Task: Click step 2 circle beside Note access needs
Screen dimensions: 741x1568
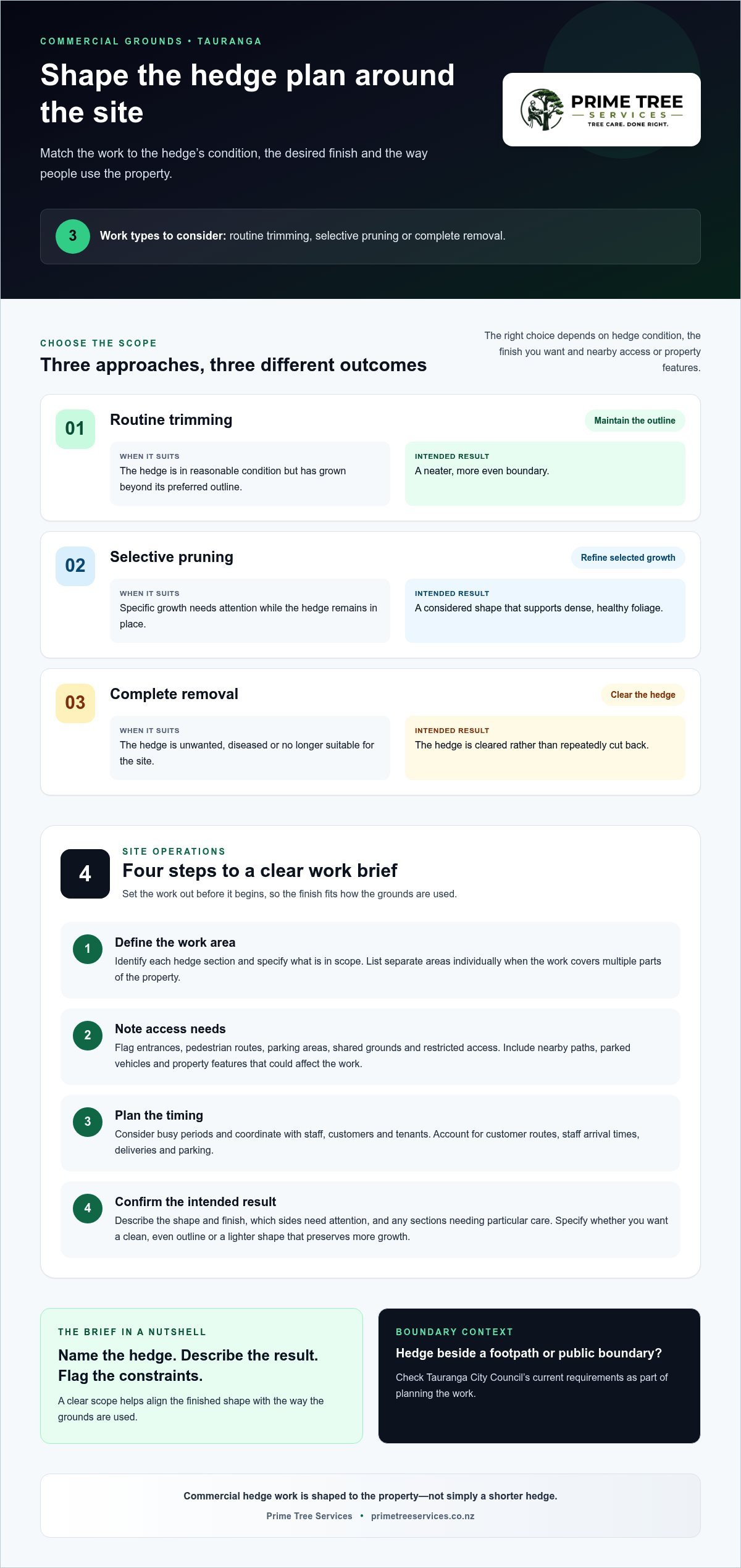Action: (88, 1035)
